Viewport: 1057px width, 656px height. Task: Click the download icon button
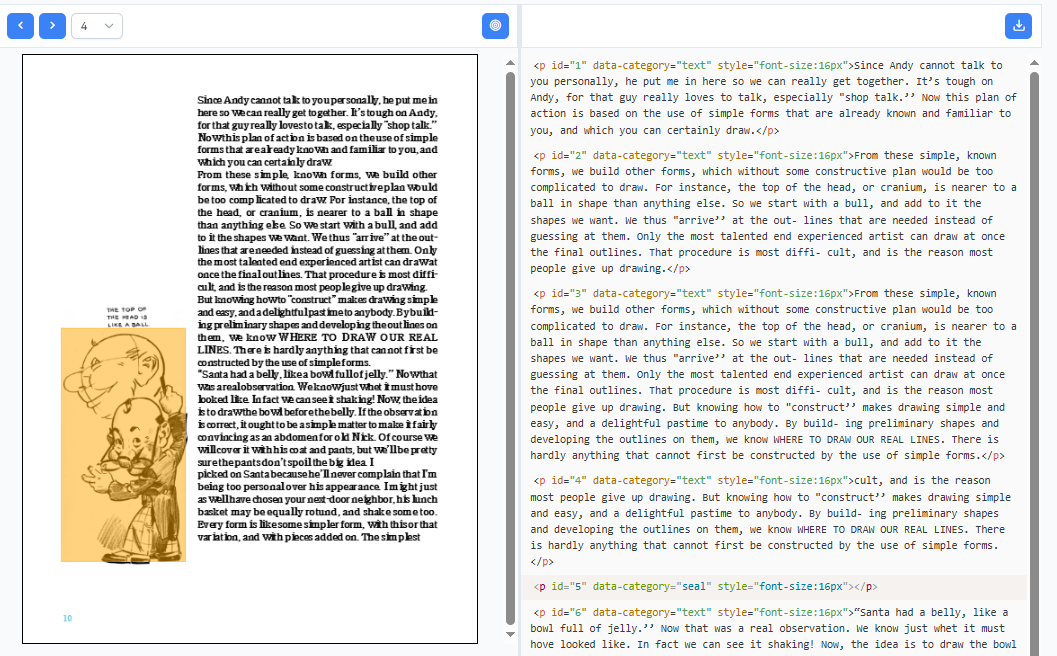[1018, 26]
